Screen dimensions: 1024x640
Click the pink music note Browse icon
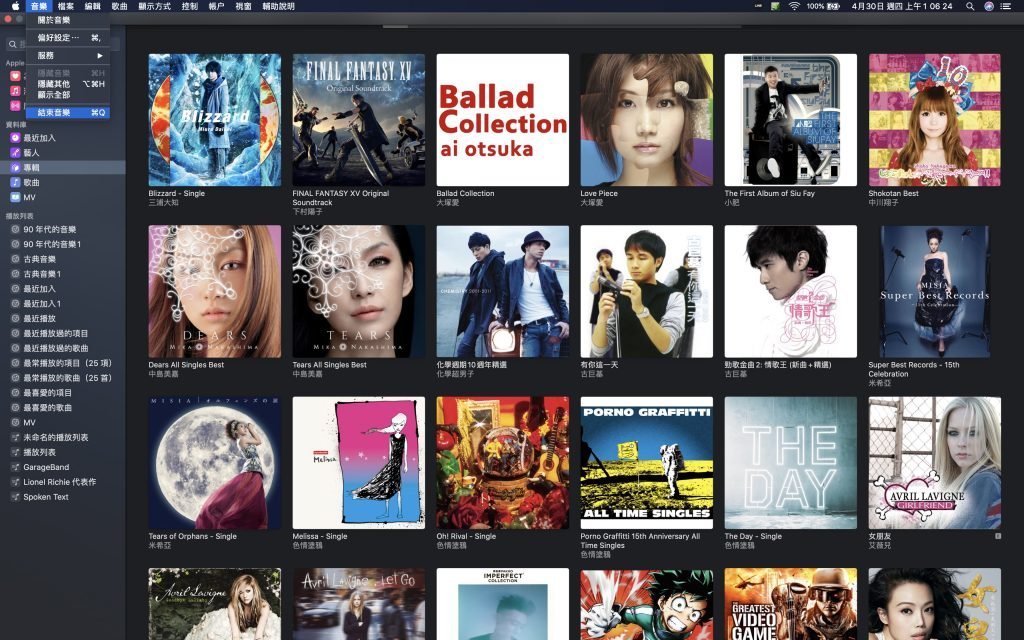15,91
